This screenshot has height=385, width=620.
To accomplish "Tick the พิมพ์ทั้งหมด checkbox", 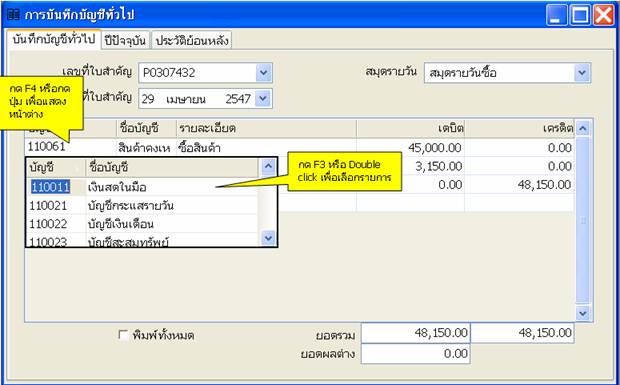I will click(123, 335).
